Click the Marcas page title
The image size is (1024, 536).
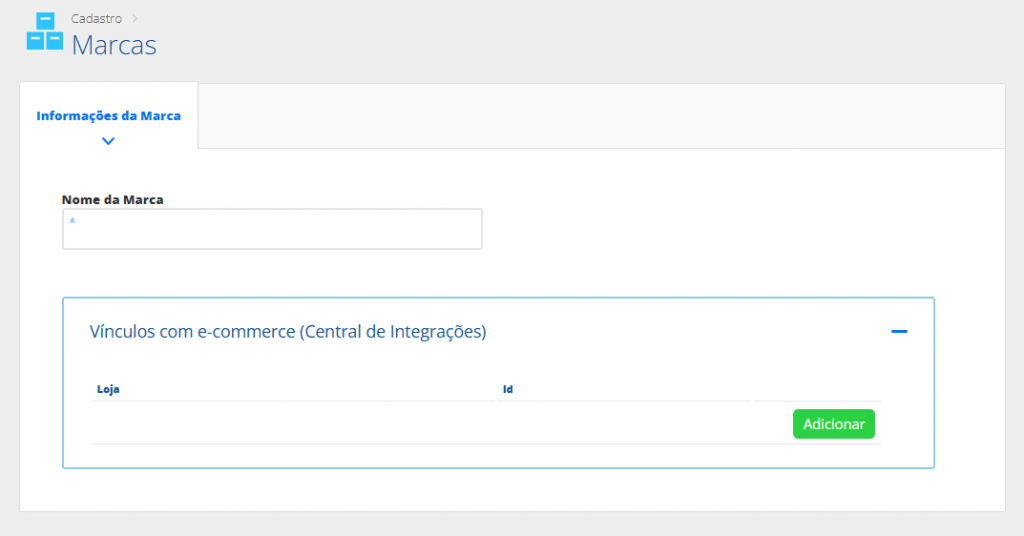tap(114, 45)
